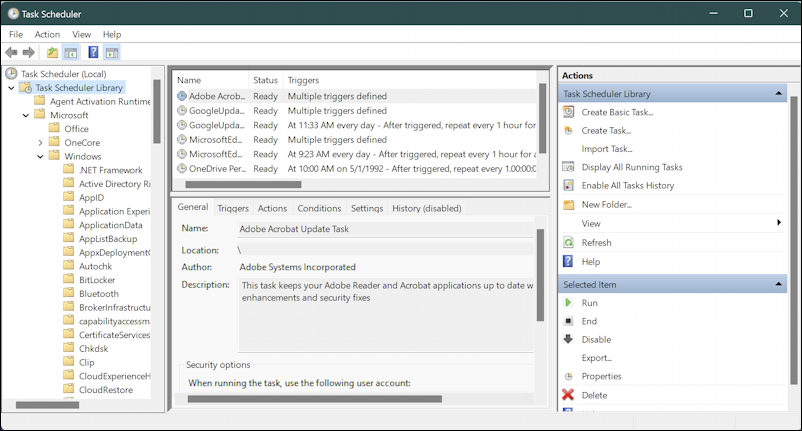The height and width of the screenshot is (431, 802).
Task: Click the Import Task... action
Action: point(607,149)
